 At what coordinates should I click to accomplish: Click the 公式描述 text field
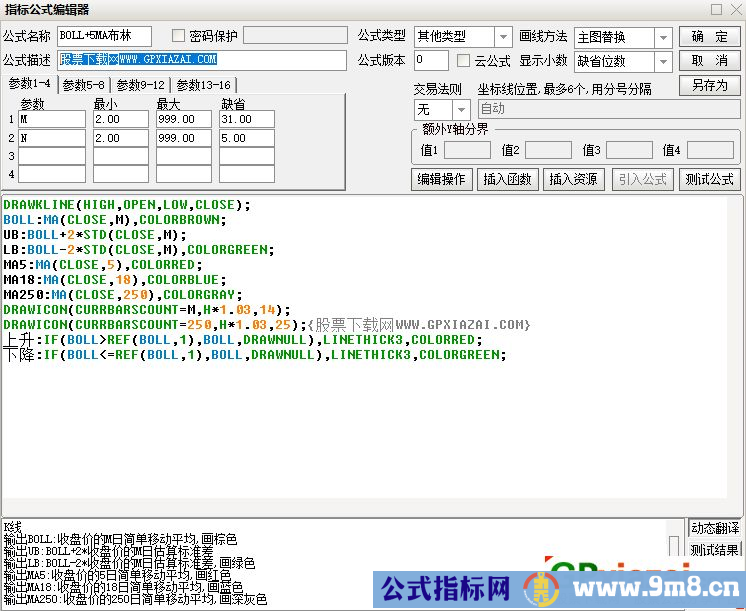pyautogui.click(x=202, y=60)
